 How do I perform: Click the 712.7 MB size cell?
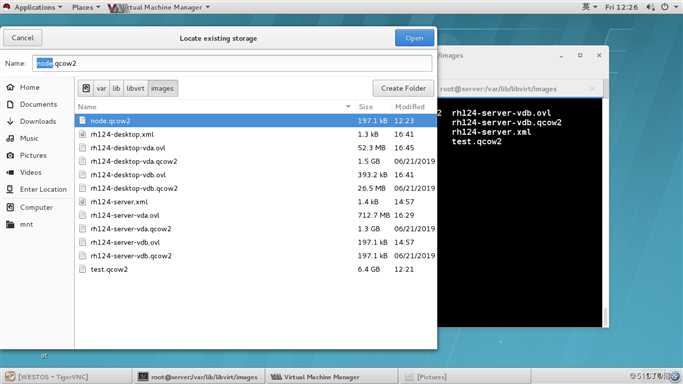click(374, 216)
